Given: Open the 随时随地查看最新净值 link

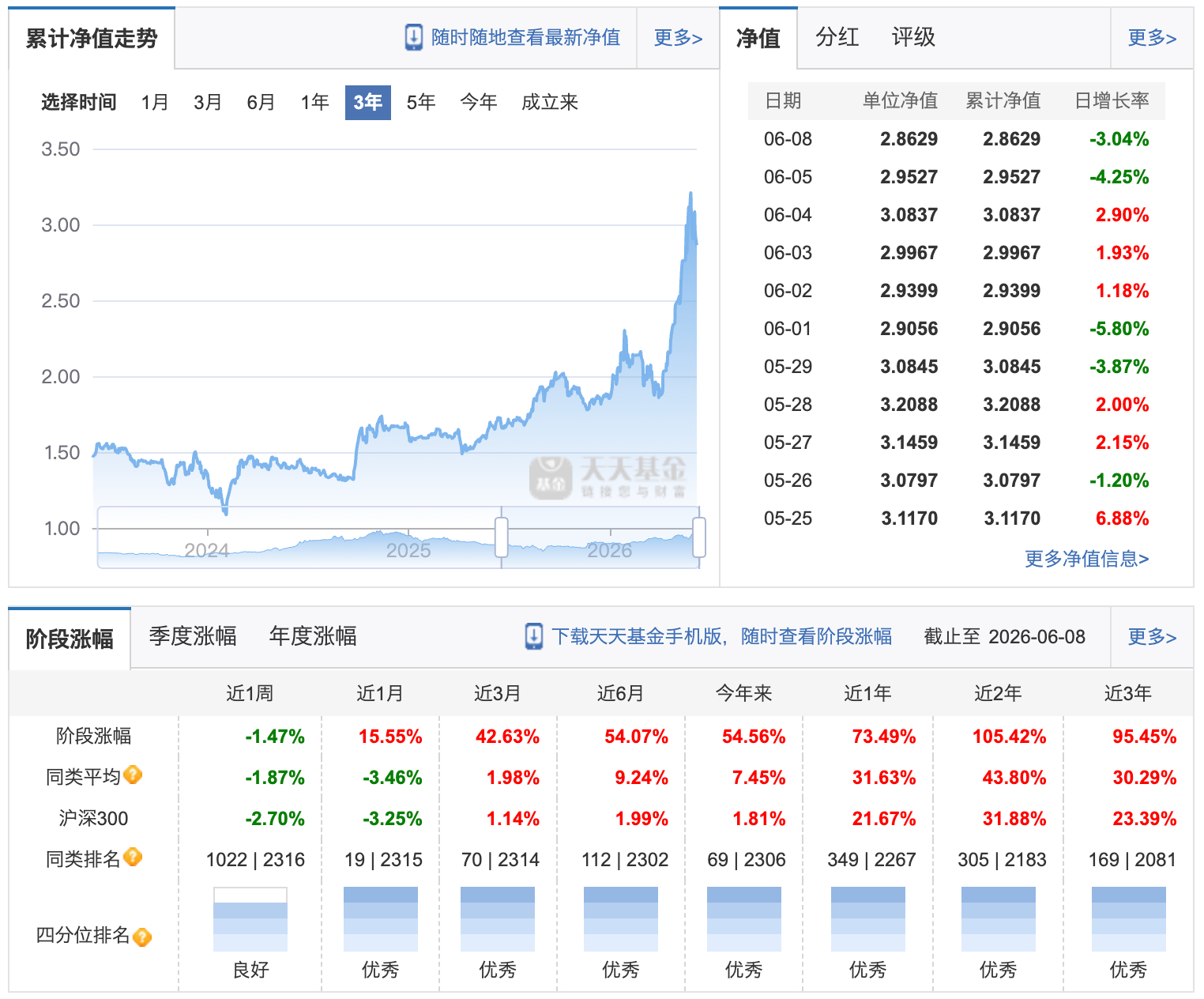Looking at the screenshot, I should (x=525, y=37).
